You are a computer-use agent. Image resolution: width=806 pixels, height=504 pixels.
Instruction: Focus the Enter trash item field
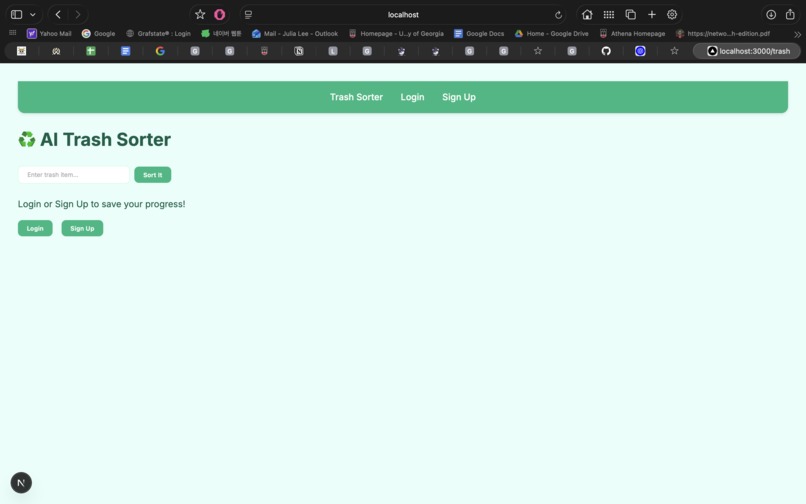pos(74,175)
